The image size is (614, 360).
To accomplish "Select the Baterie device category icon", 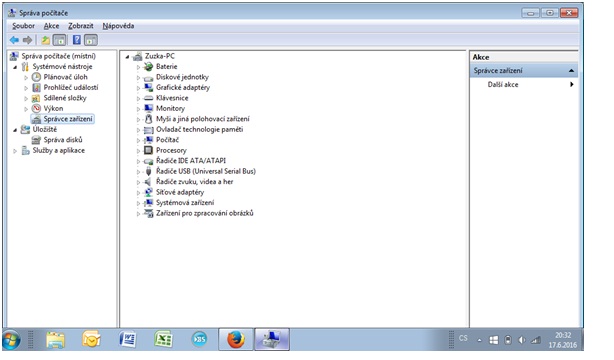I will pos(148,67).
